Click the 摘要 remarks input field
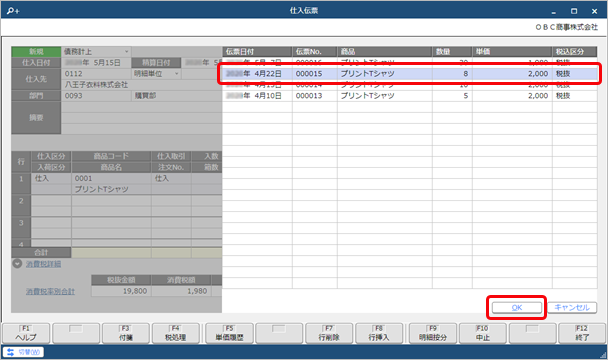This screenshot has width=608, height=360. coord(142,118)
